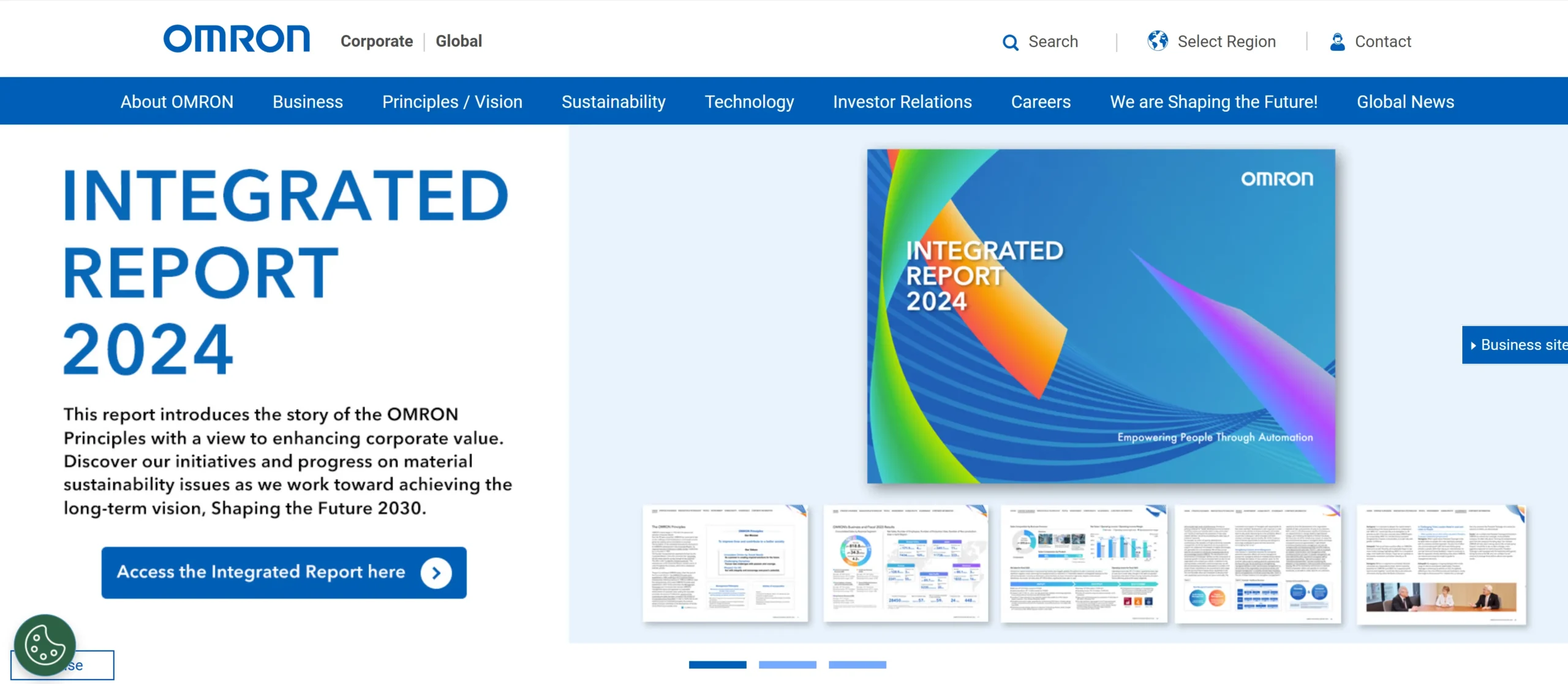Open Contact link in header
The height and width of the screenshot is (684, 1568).
tap(1382, 42)
